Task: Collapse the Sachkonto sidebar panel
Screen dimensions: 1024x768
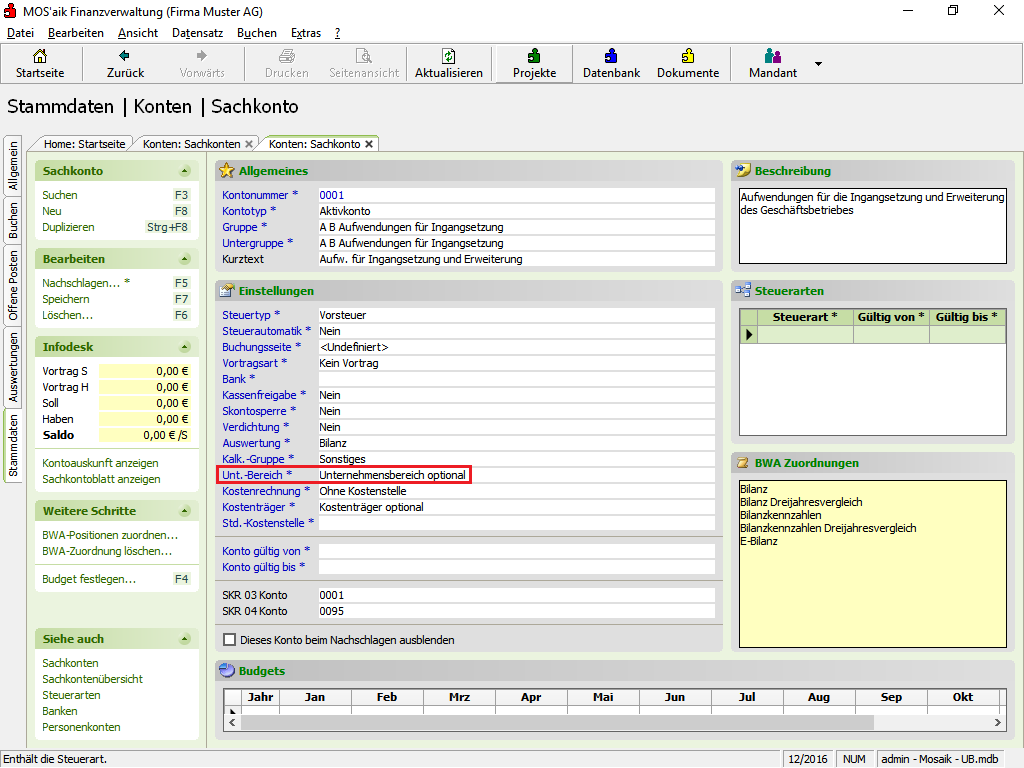Action: pos(185,171)
